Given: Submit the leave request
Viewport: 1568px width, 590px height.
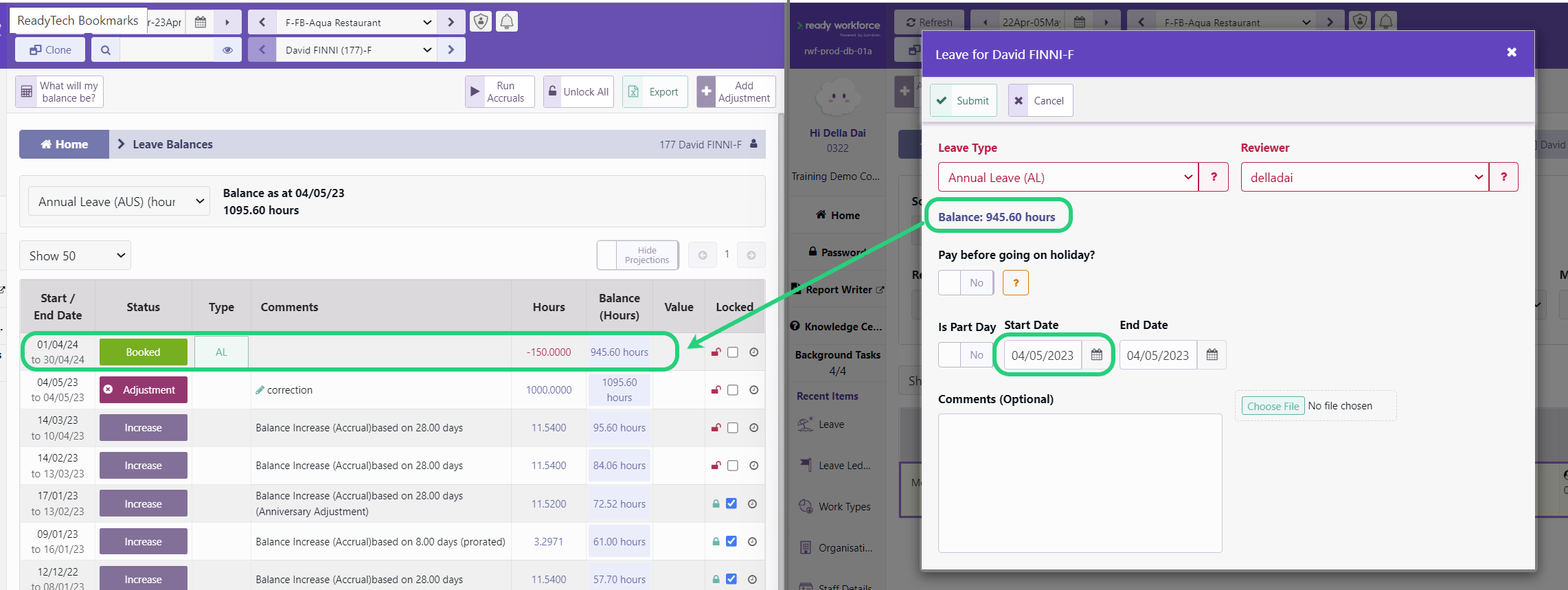Looking at the screenshot, I should click(x=964, y=100).
